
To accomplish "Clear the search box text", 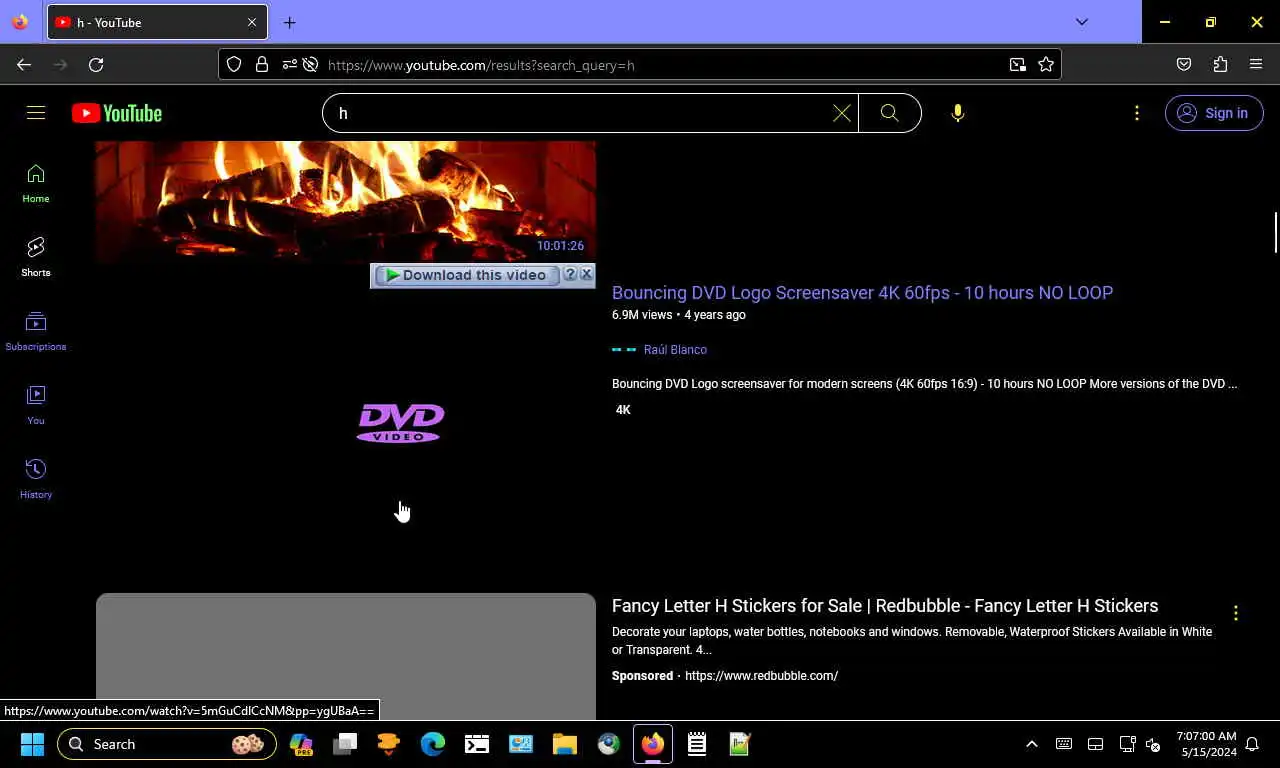I will point(842,113).
